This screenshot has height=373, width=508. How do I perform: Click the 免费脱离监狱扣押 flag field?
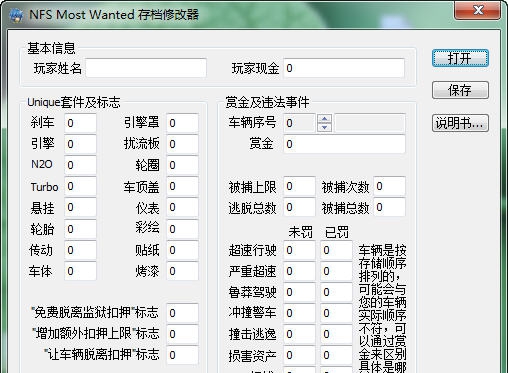tap(182, 313)
